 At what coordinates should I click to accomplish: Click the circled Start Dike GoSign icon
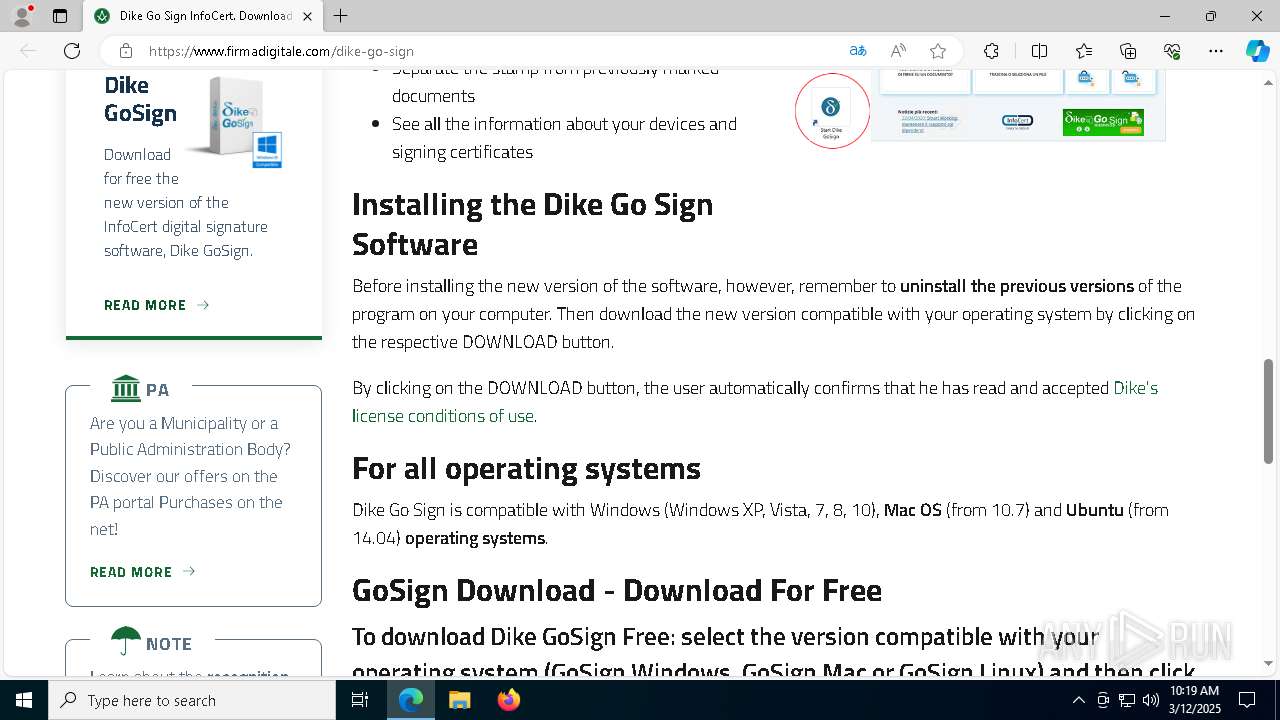point(832,111)
